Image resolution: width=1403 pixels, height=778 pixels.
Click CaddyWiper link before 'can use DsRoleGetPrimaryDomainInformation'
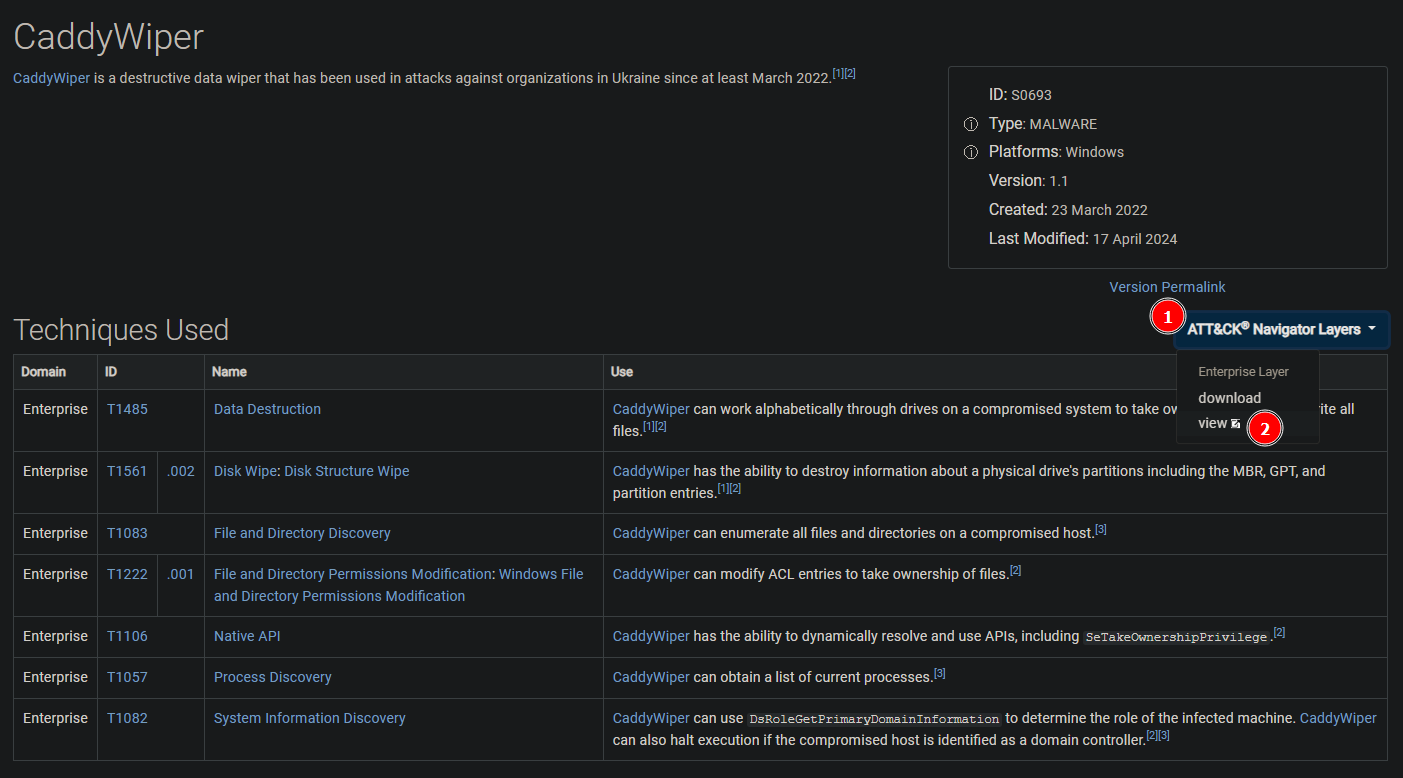[x=651, y=718]
